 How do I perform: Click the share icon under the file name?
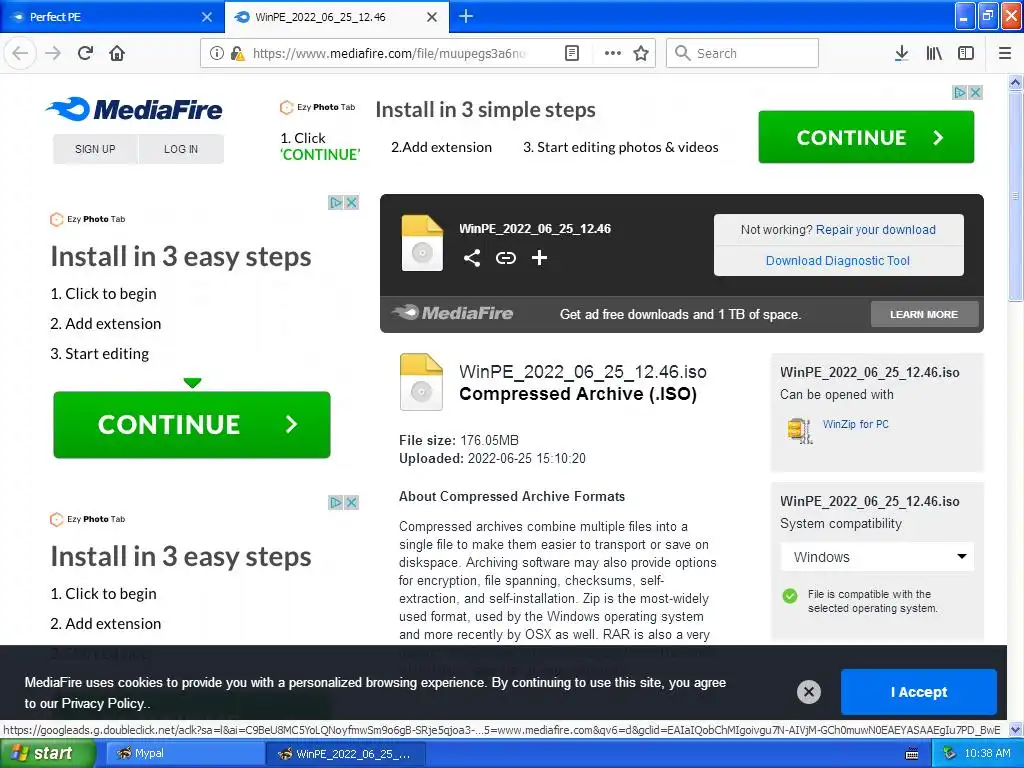(472, 258)
